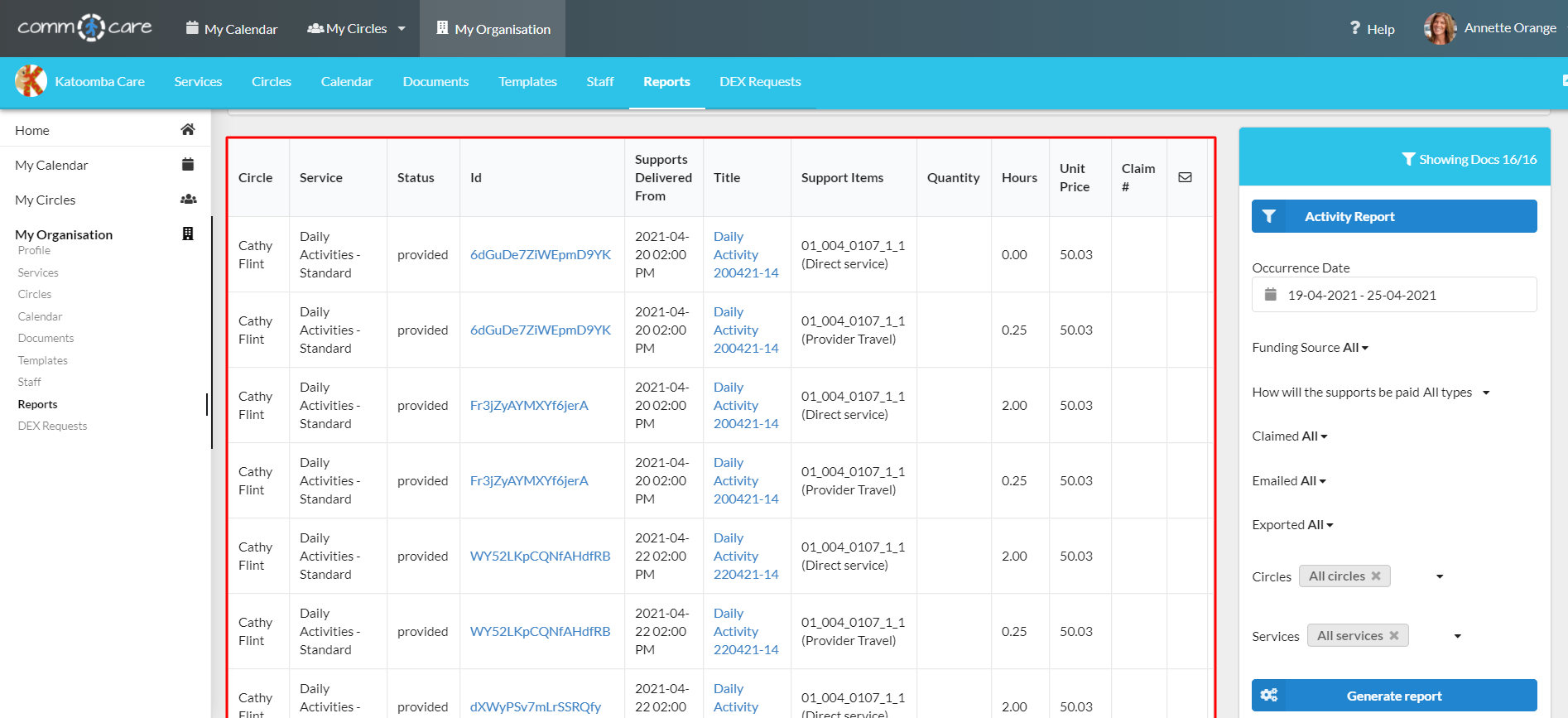Viewport: 1568px width, 718px height.
Task: Open record link WY52LKpCQNfAHdfRB
Action: 540,557
